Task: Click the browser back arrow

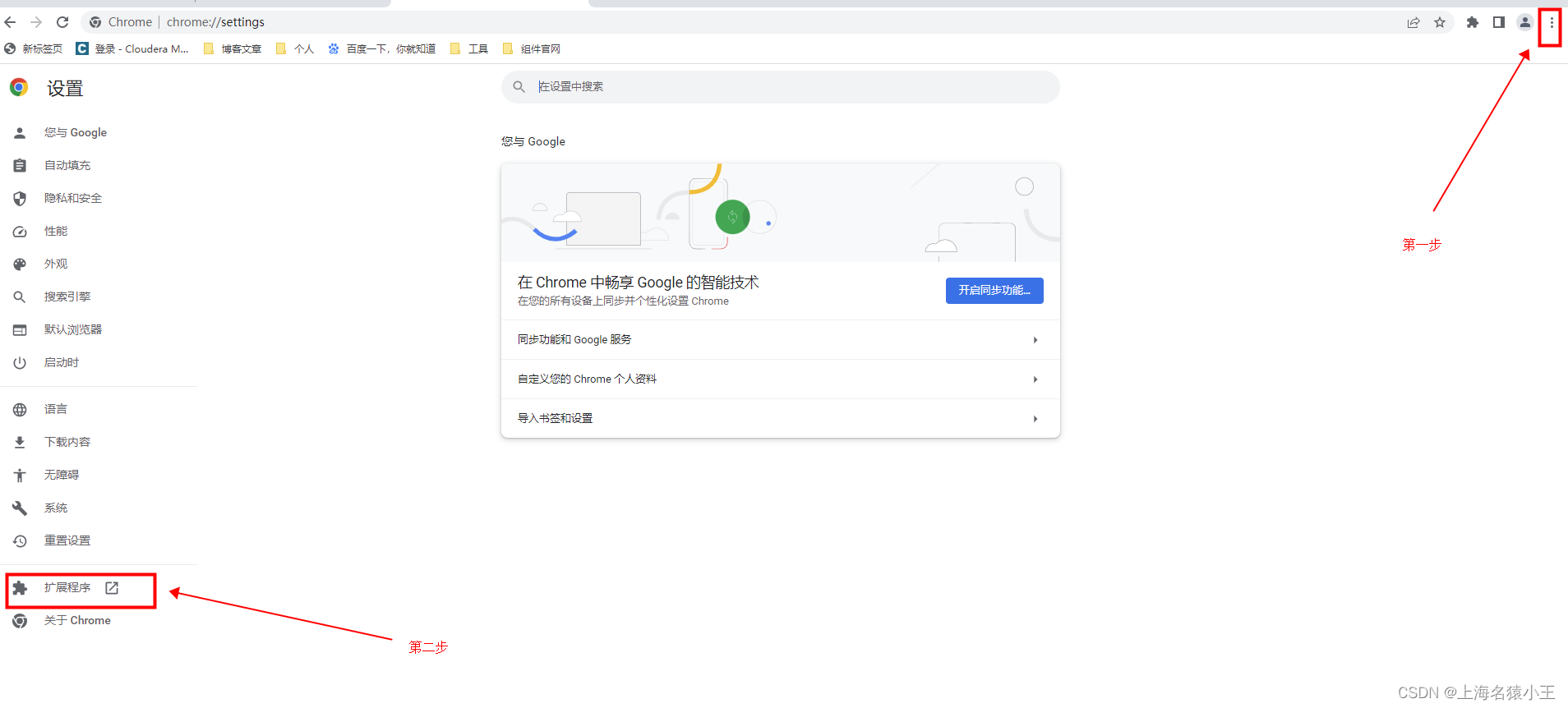Action: click(x=10, y=22)
